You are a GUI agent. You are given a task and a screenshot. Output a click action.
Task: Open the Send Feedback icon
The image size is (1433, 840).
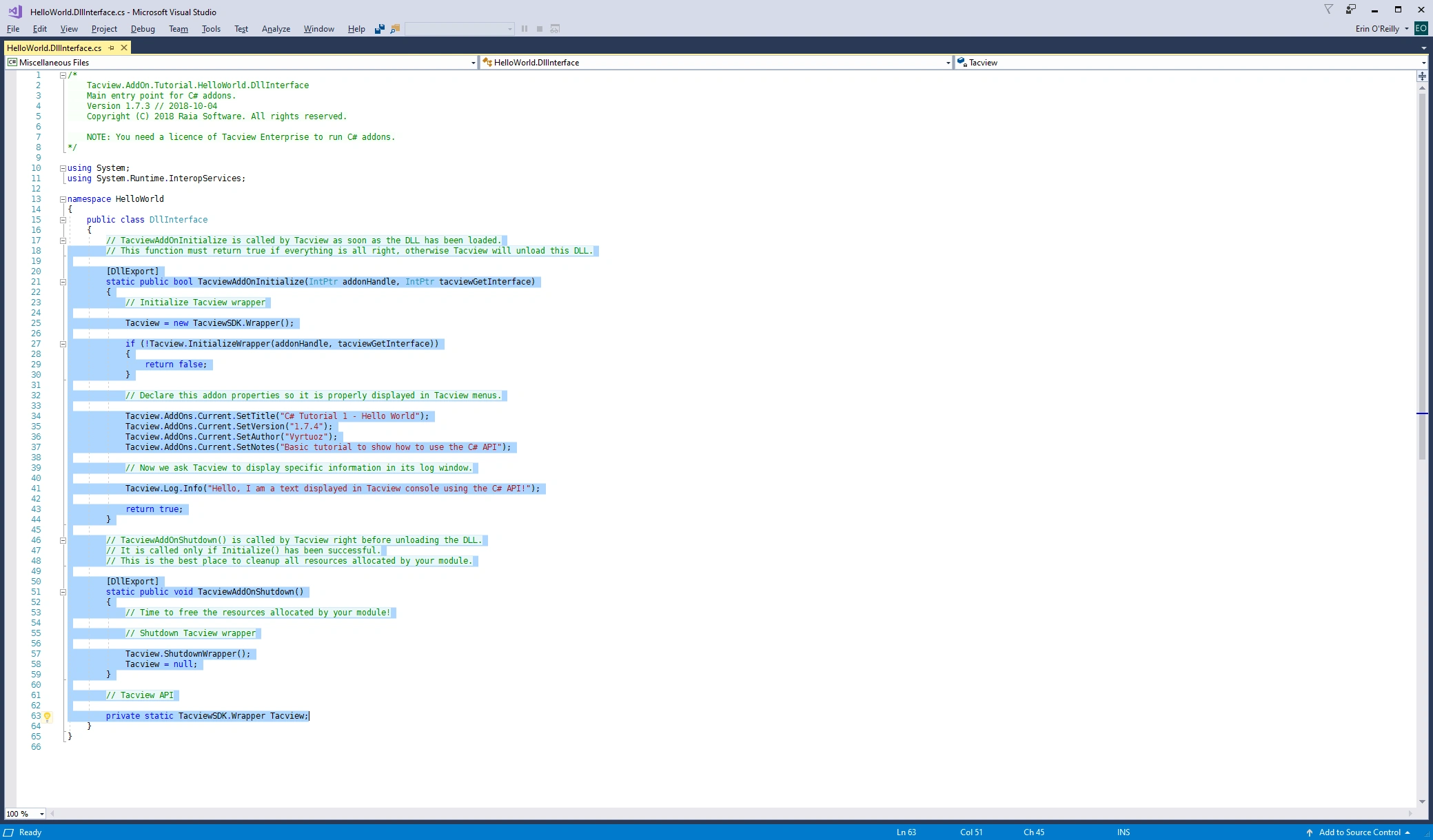pyautogui.click(x=1351, y=10)
